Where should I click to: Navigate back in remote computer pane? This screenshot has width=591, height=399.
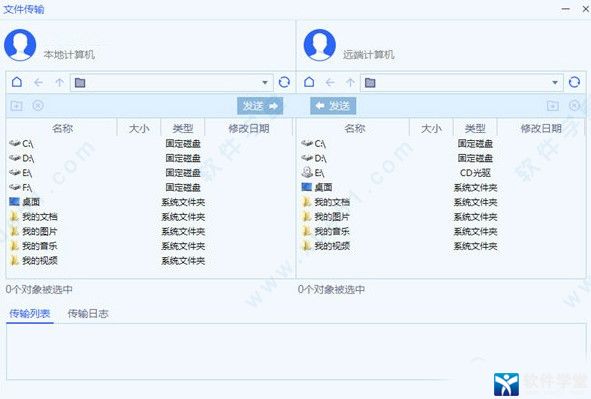click(330, 82)
